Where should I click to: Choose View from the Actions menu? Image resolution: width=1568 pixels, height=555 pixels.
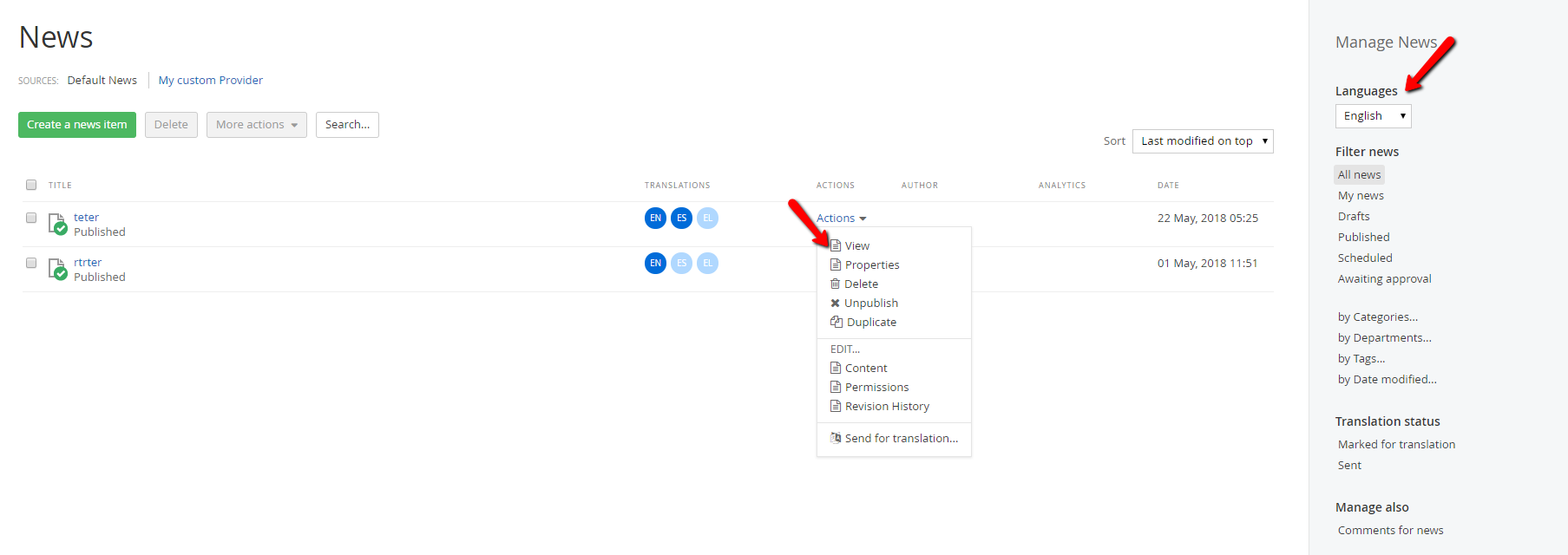pos(857,245)
